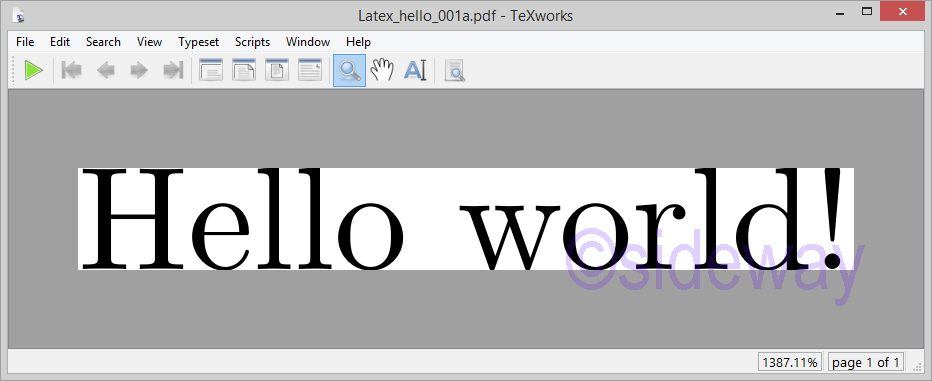932x381 pixels.
Task: Click the green Typeset play button
Action: (x=34, y=71)
